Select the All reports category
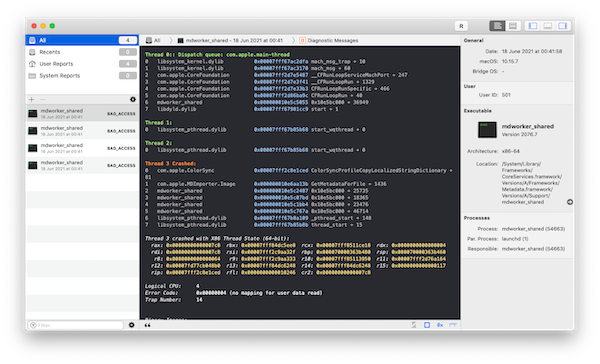Image resolution: width=600 pixels, height=364 pixels. [82, 40]
